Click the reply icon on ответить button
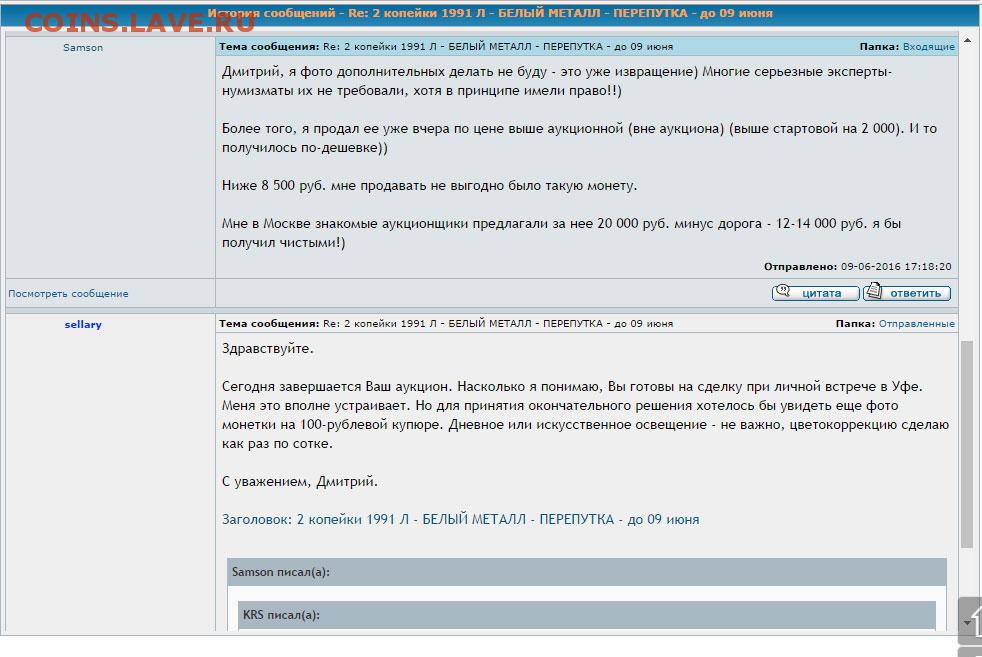 (x=874, y=291)
